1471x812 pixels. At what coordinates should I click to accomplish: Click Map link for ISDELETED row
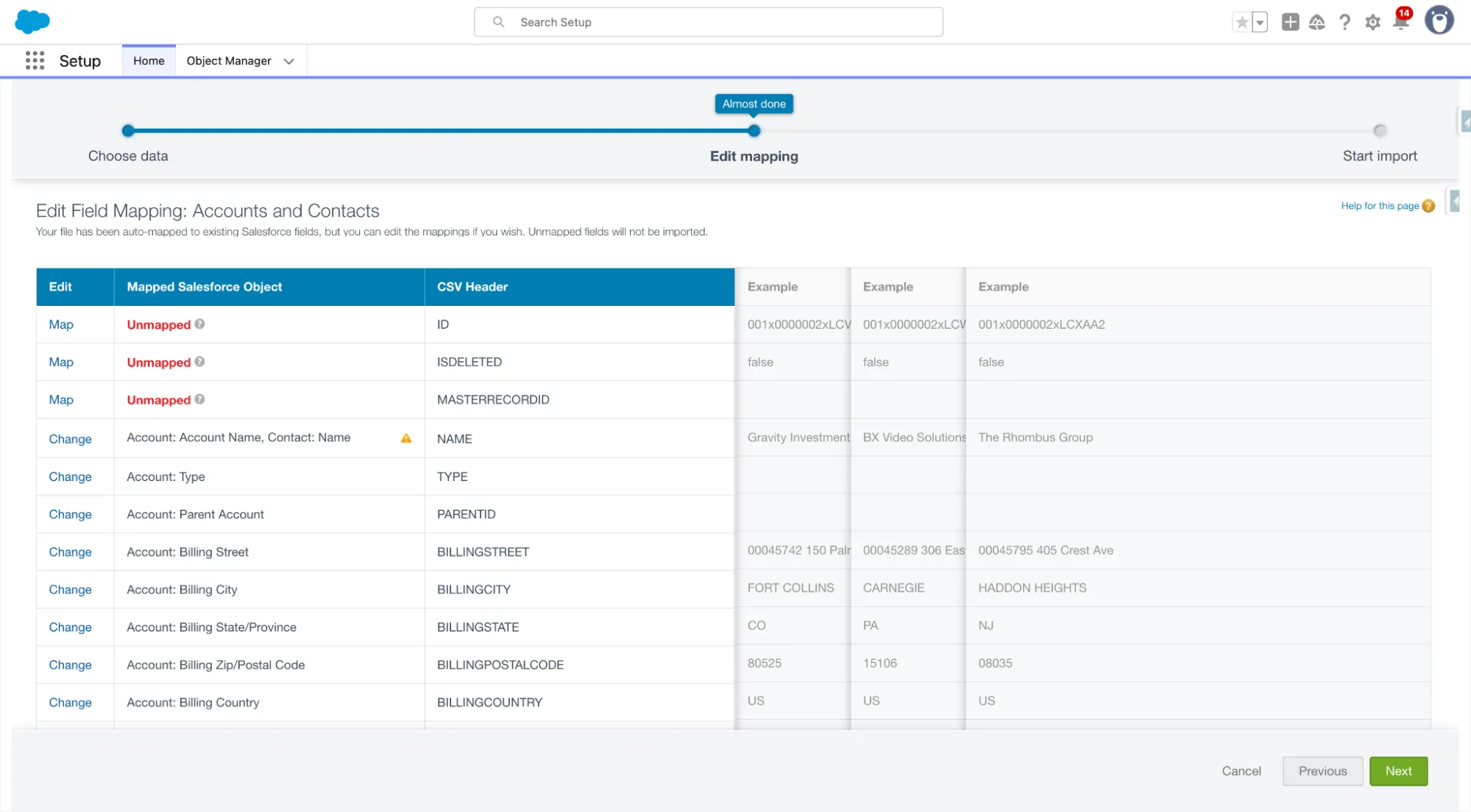click(61, 362)
